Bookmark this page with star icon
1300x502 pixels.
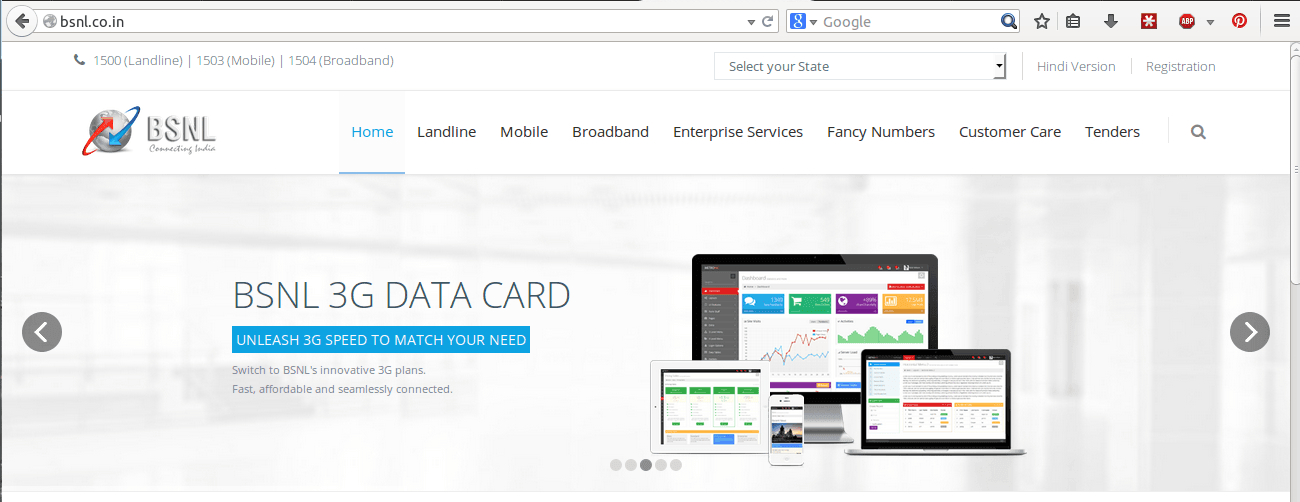pos(1042,21)
